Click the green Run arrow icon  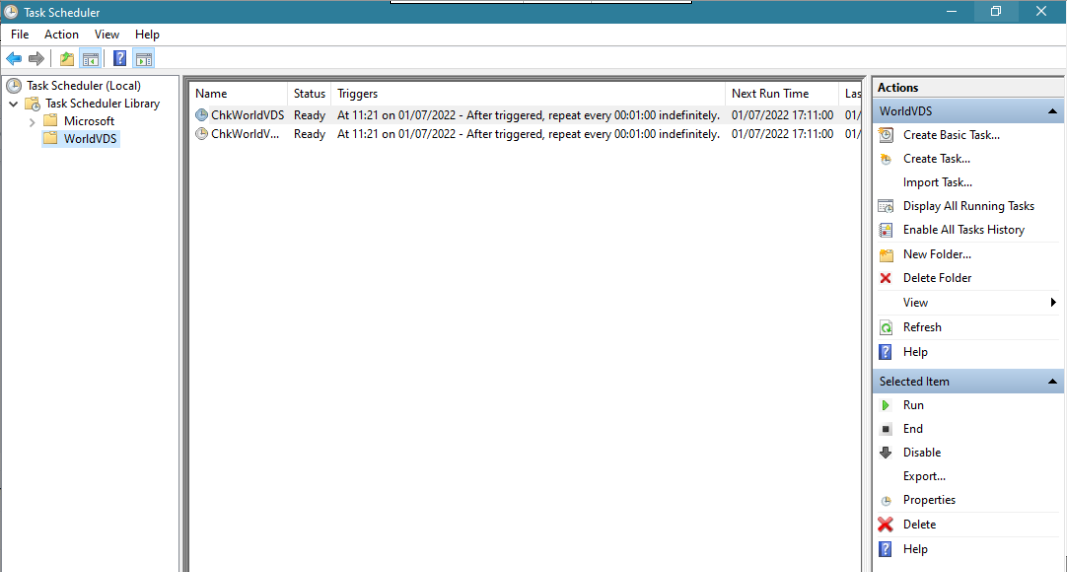(x=885, y=405)
